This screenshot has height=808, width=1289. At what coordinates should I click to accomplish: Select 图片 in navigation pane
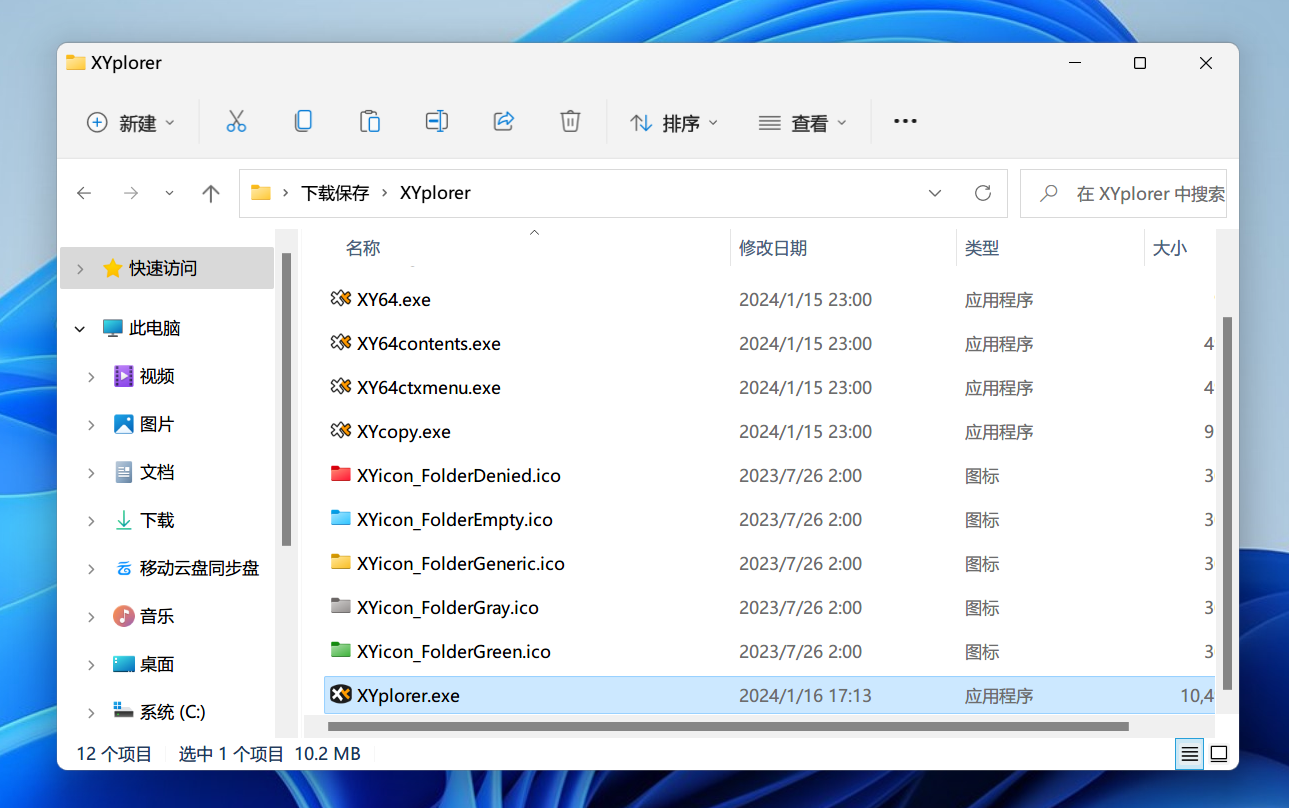(x=157, y=424)
